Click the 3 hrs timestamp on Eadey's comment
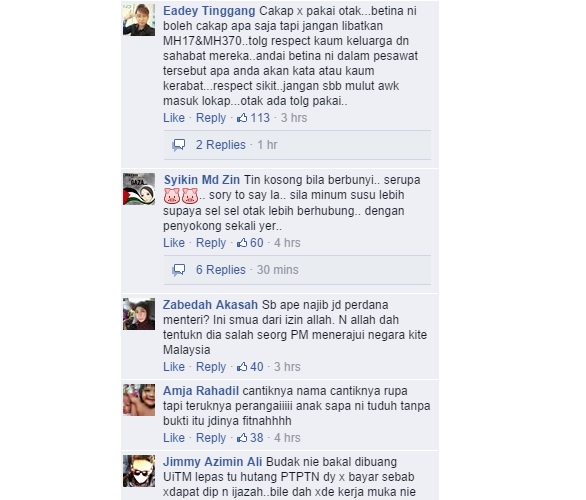 (x=294, y=118)
